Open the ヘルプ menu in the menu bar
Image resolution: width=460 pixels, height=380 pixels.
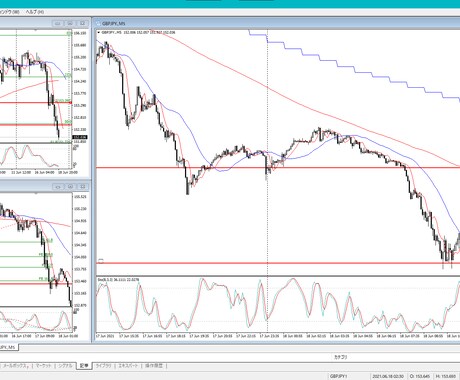point(35,12)
